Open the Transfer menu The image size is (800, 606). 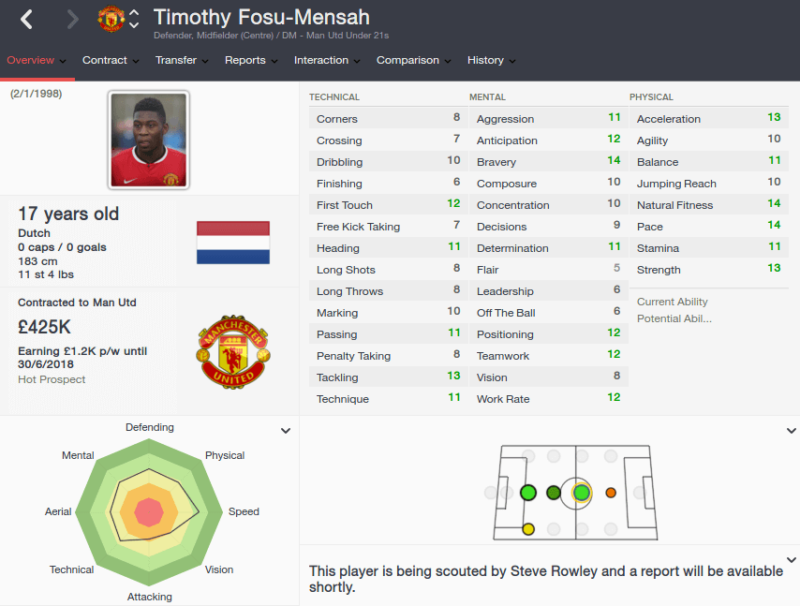[182, 60]
